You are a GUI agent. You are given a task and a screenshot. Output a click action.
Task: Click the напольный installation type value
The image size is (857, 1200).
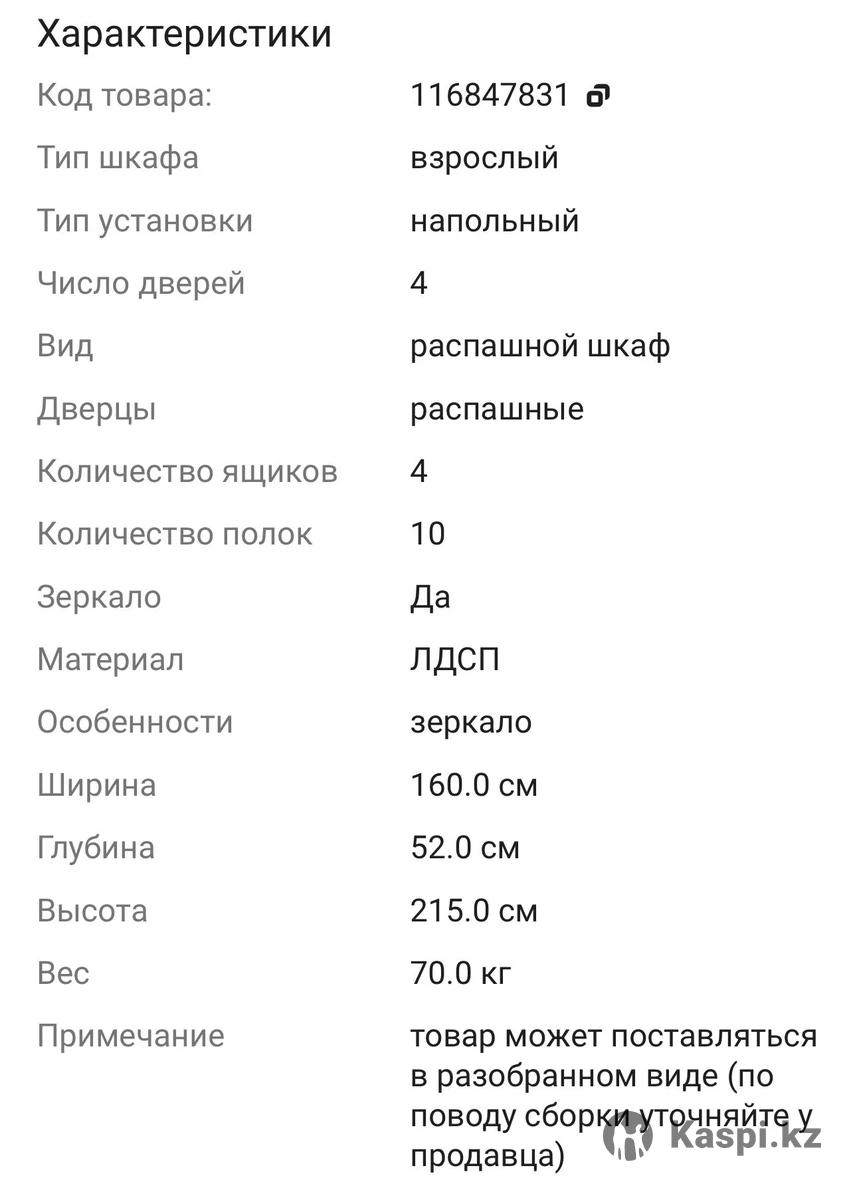[x=494, y=221]
